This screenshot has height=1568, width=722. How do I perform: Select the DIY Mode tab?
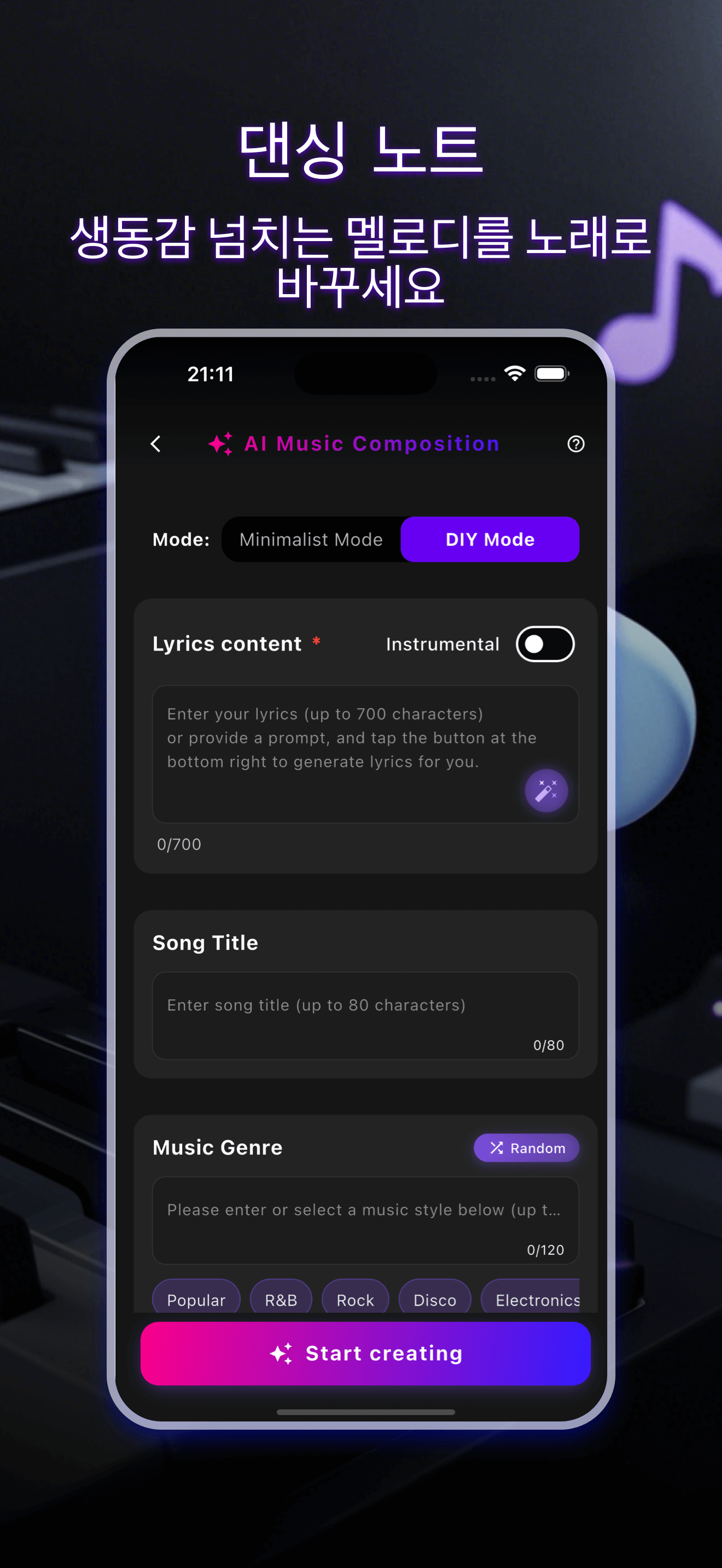point(490,539)
